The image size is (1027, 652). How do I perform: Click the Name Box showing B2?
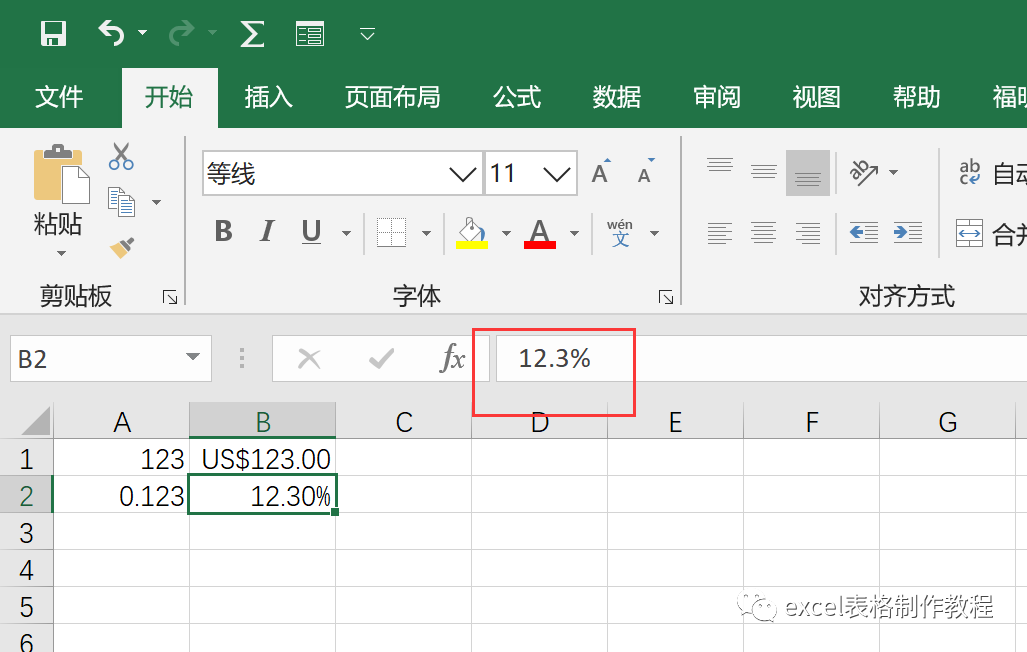point(111,358)
